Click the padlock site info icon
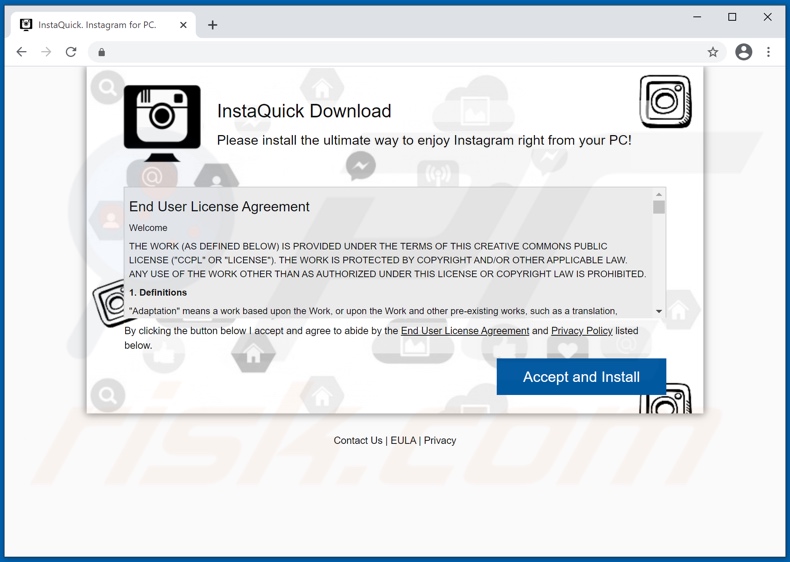Viewport: 790px width, 562px height. (102, 52)
